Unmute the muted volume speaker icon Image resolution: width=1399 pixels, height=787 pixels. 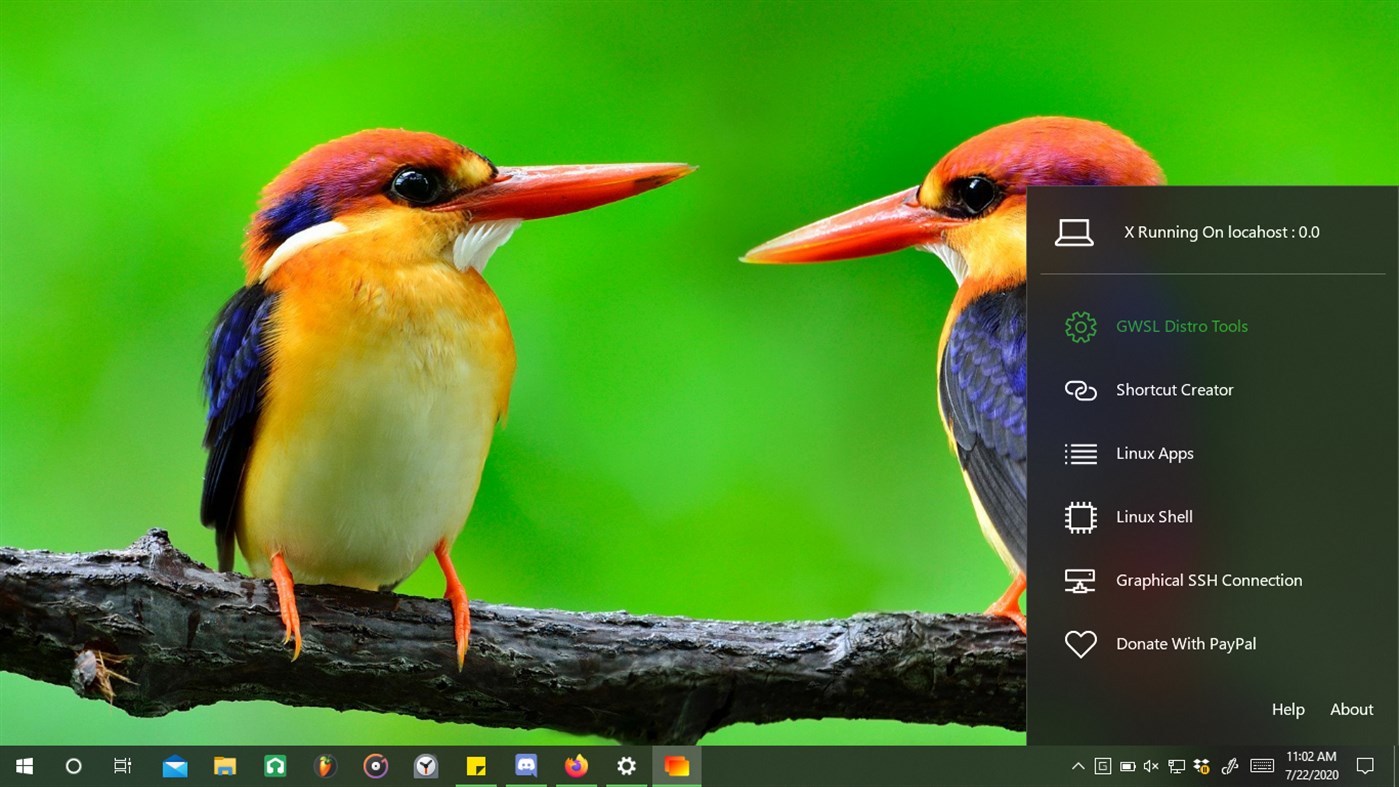coord(1151,766)
